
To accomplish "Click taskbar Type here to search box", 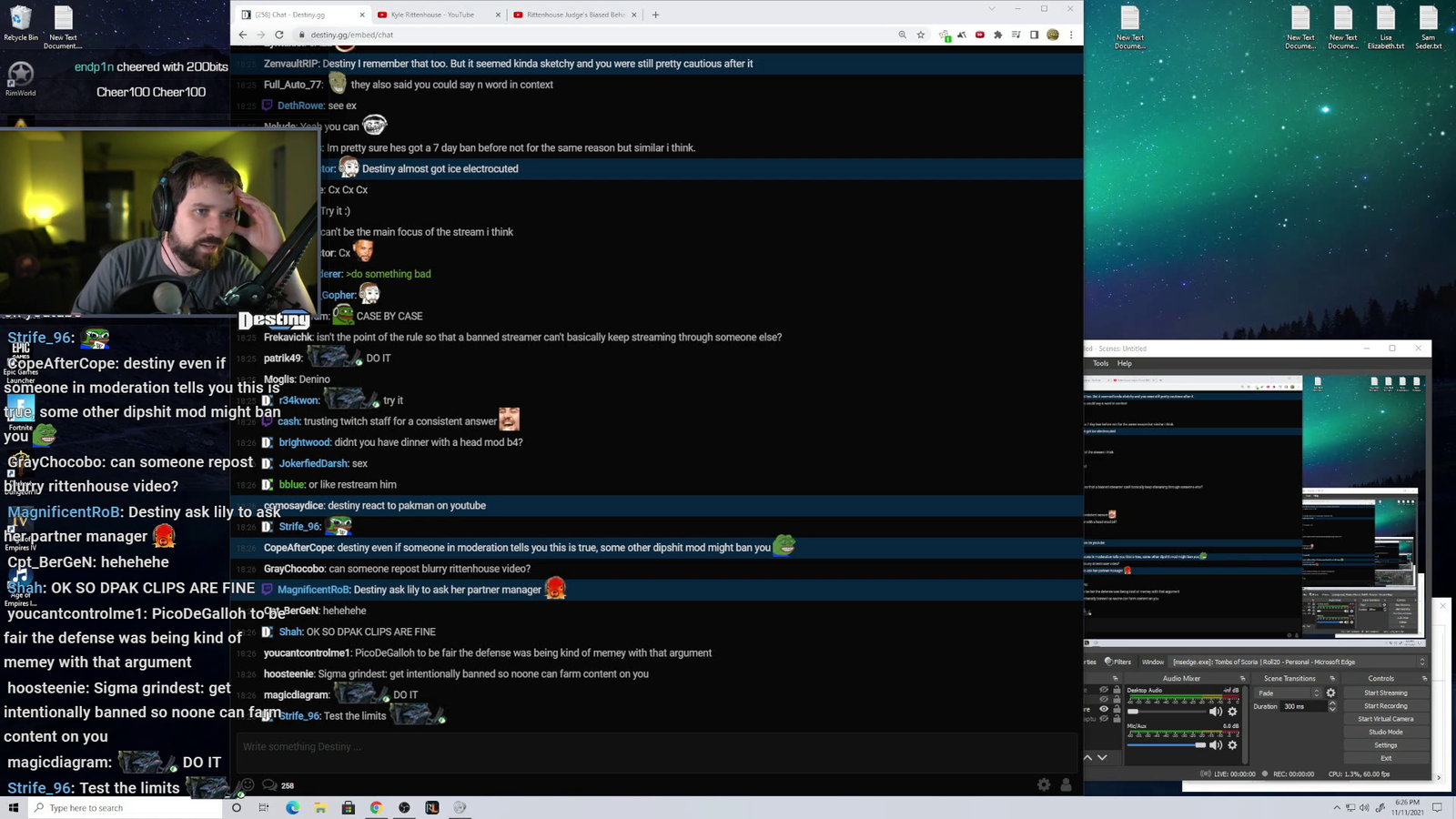I will tap(126, 807).
